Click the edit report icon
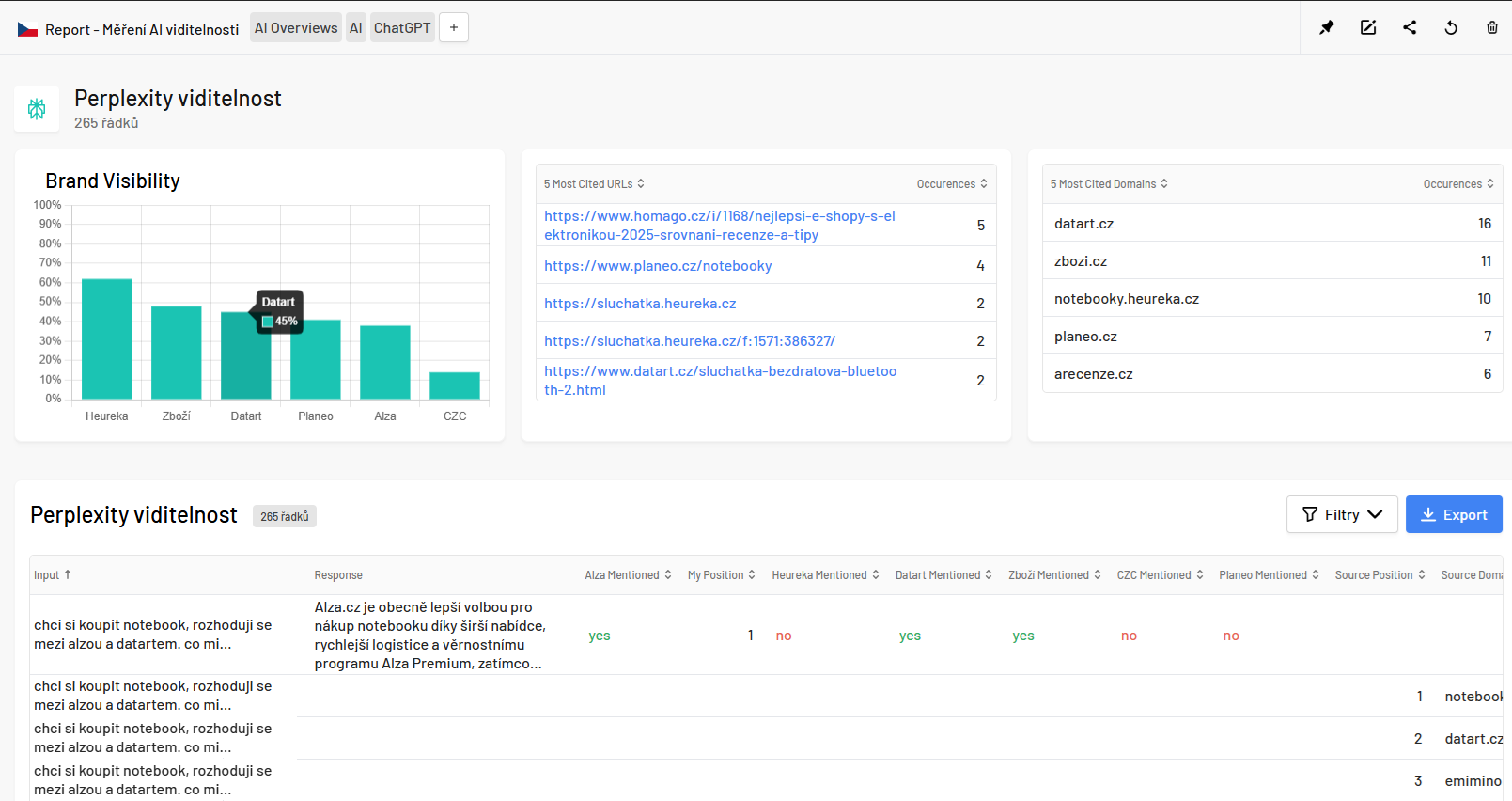 pos(1367,27)
